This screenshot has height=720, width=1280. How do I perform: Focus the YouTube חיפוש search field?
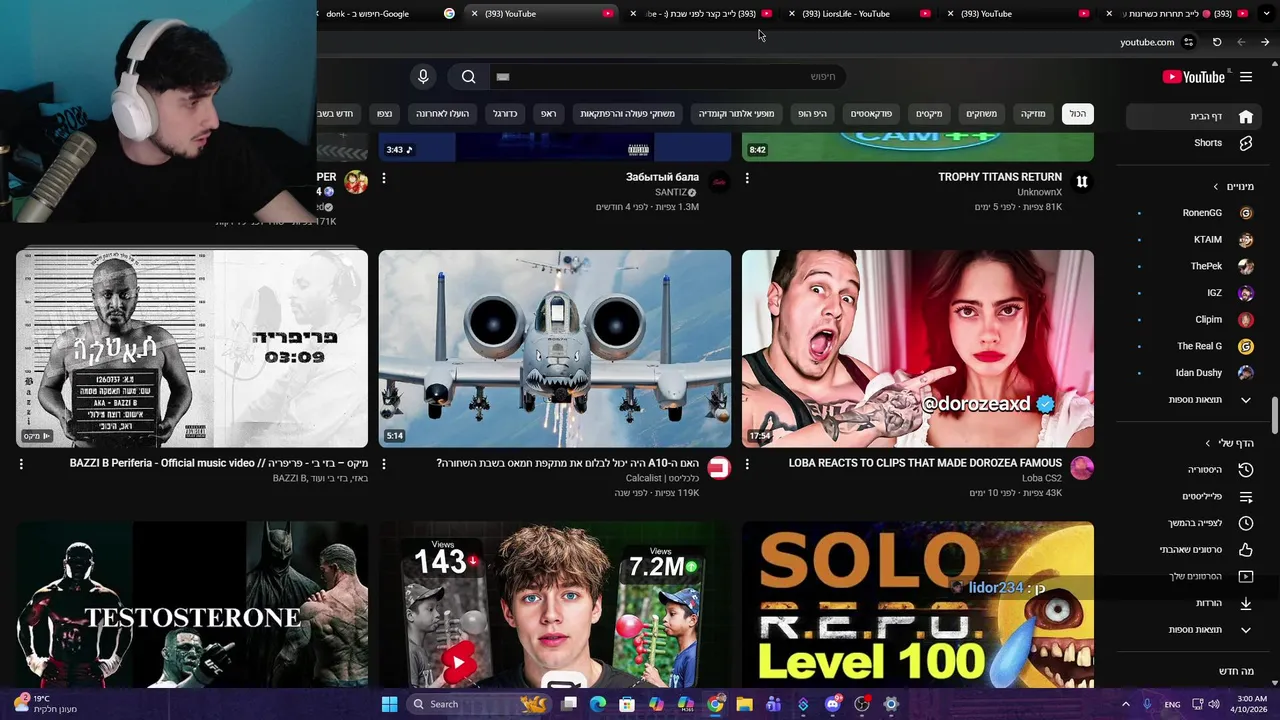pos(670,77)
